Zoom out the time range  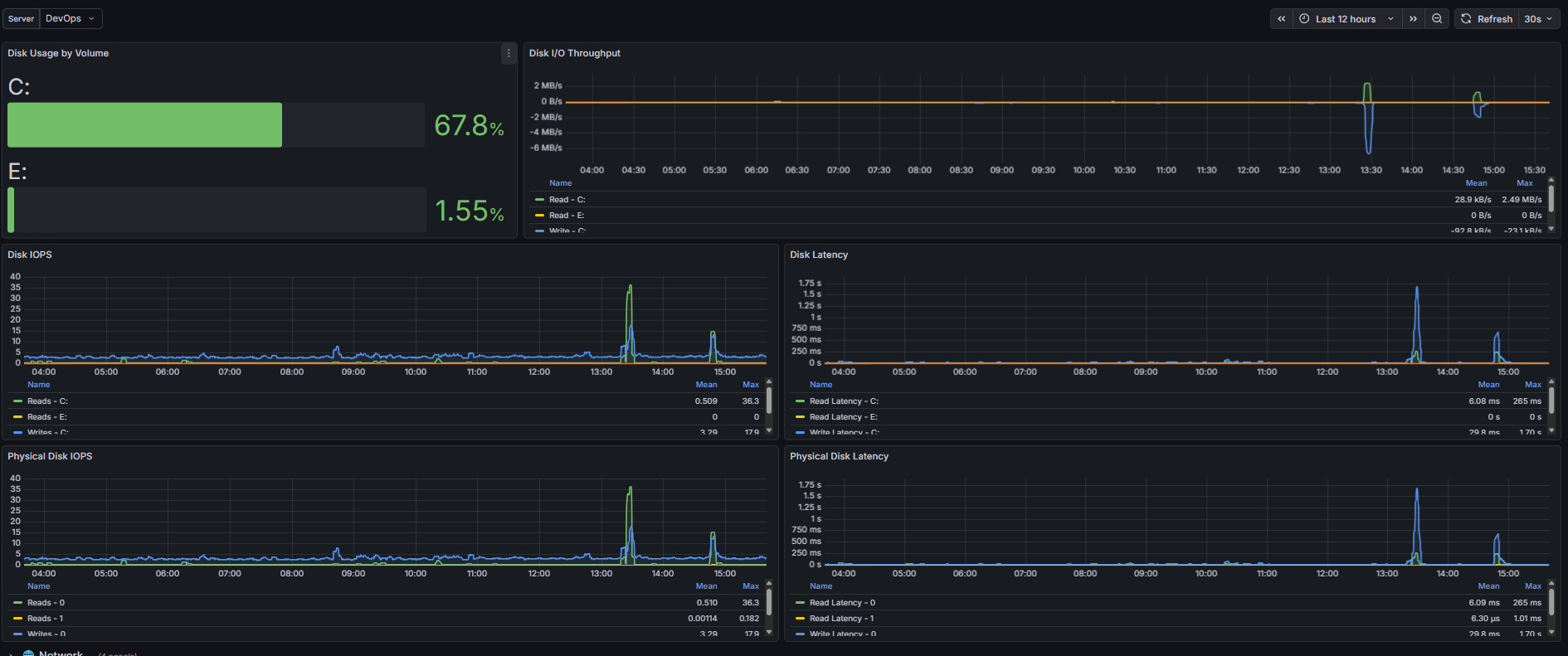1437,19
